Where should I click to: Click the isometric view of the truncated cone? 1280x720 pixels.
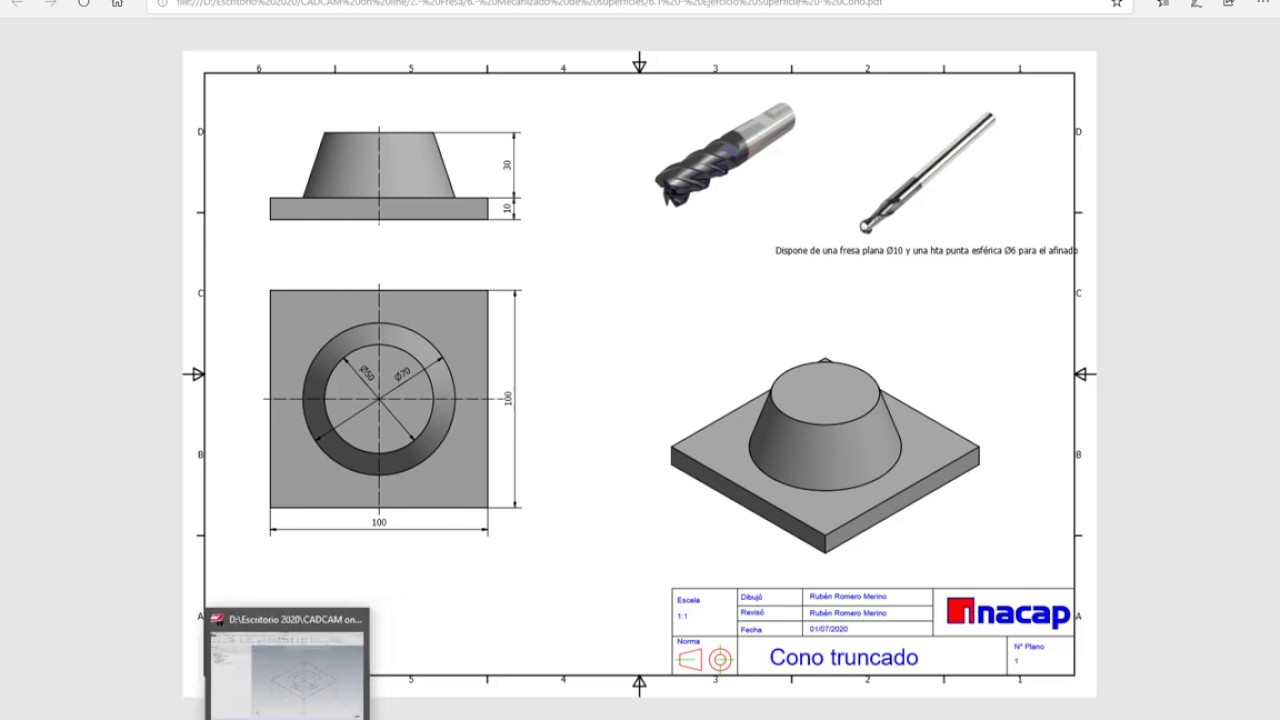coord(825,455)
